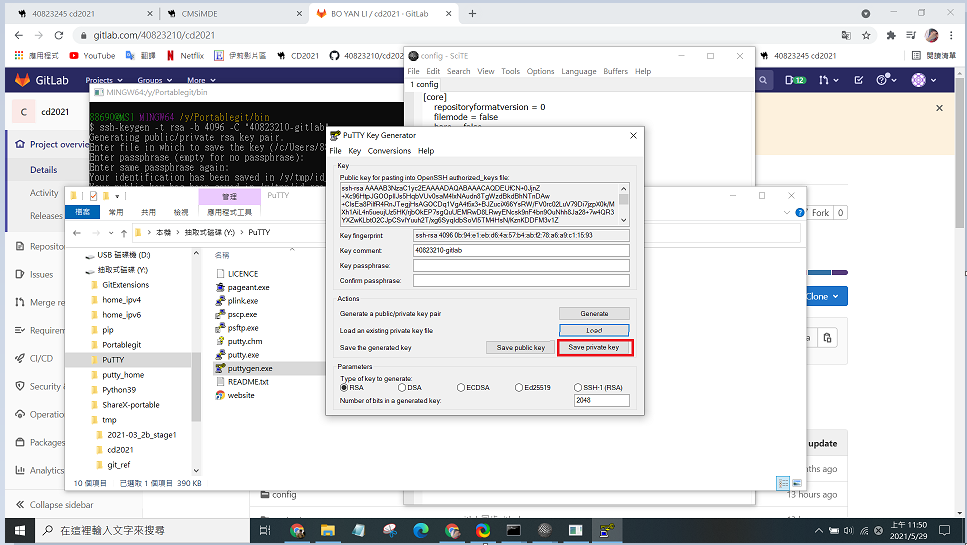Viewport: 967px width, 545px height.
Task: Click the Key passphrase input field
Action: [521, 266]
